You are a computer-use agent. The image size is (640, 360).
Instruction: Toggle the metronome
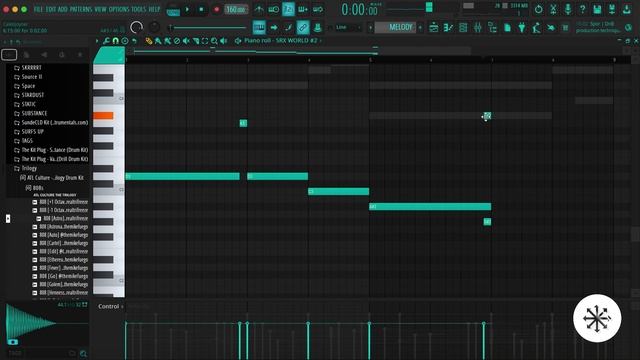click(x=259, y=9)
